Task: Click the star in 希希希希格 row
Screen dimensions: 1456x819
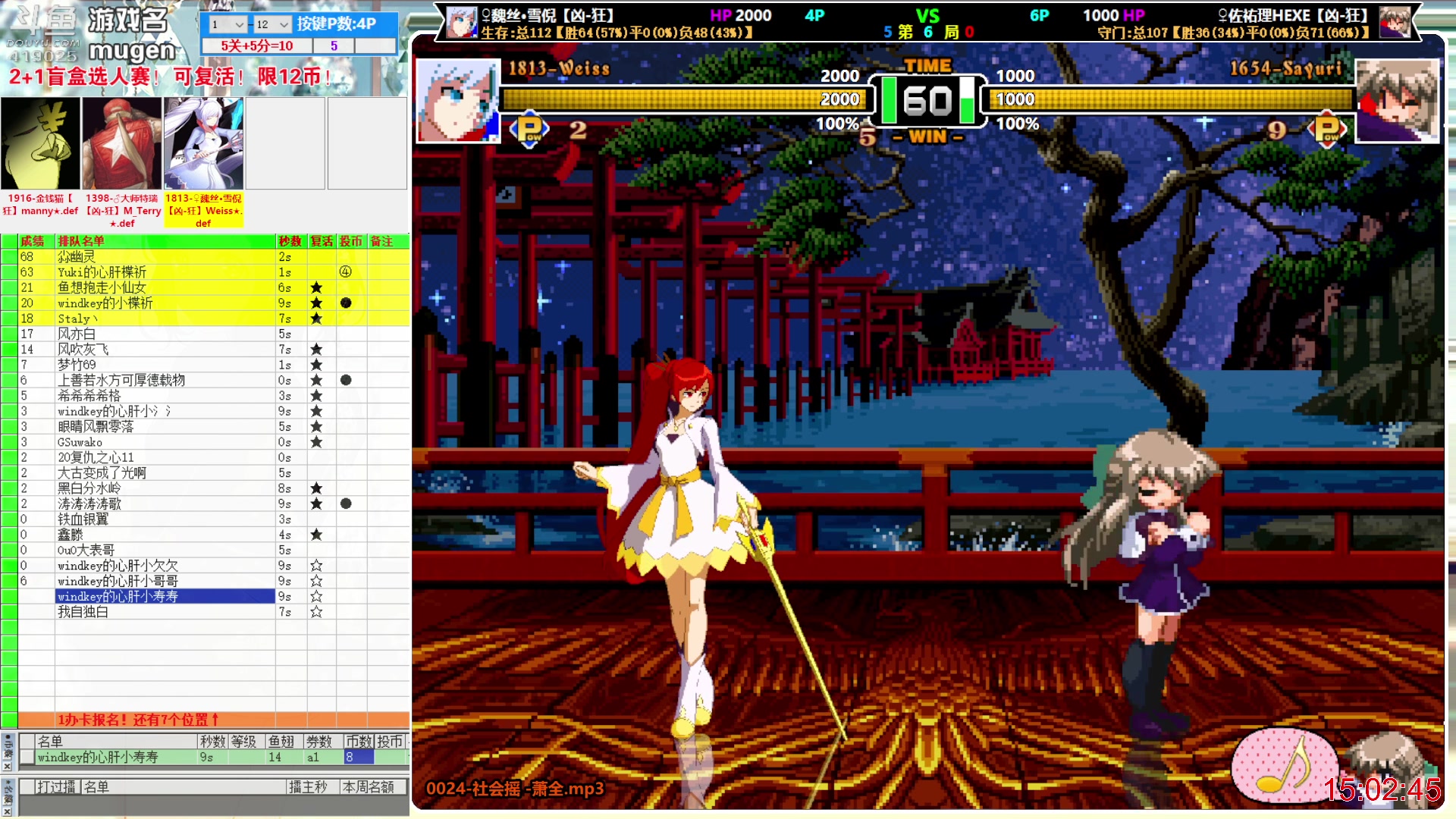Action: point(316,396)
